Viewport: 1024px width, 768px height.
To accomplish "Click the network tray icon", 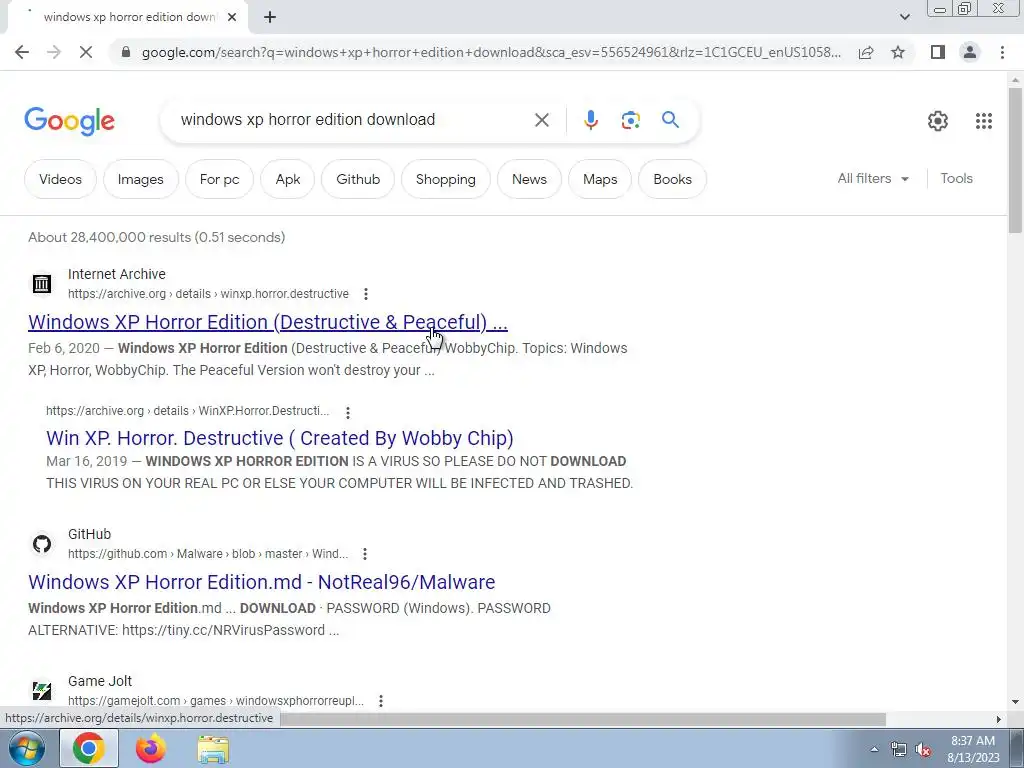I will tap(899, 750).
